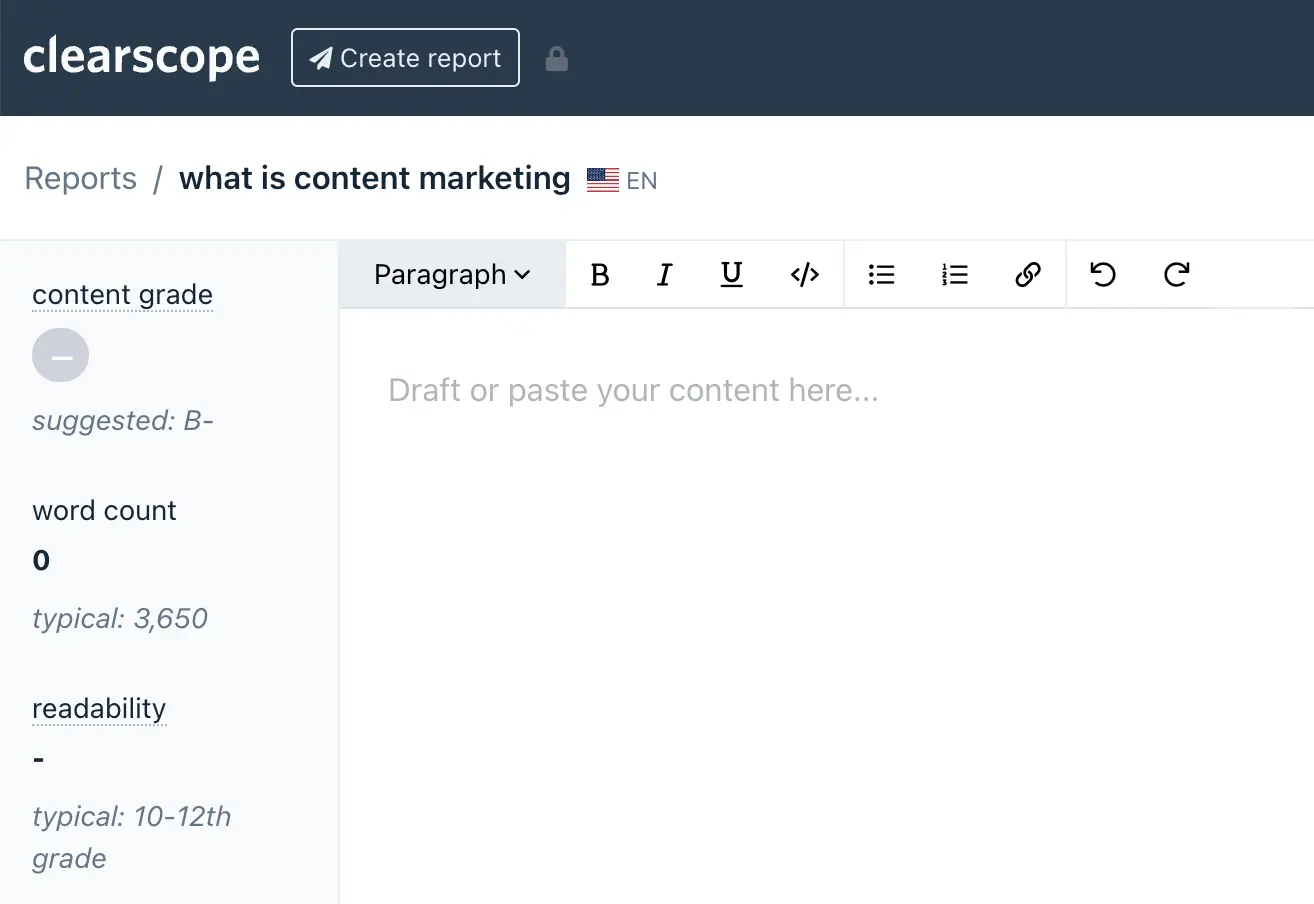This screenshot has height=904, width=1314.
Task: Click the Create report button
Action: coord(405,58)
